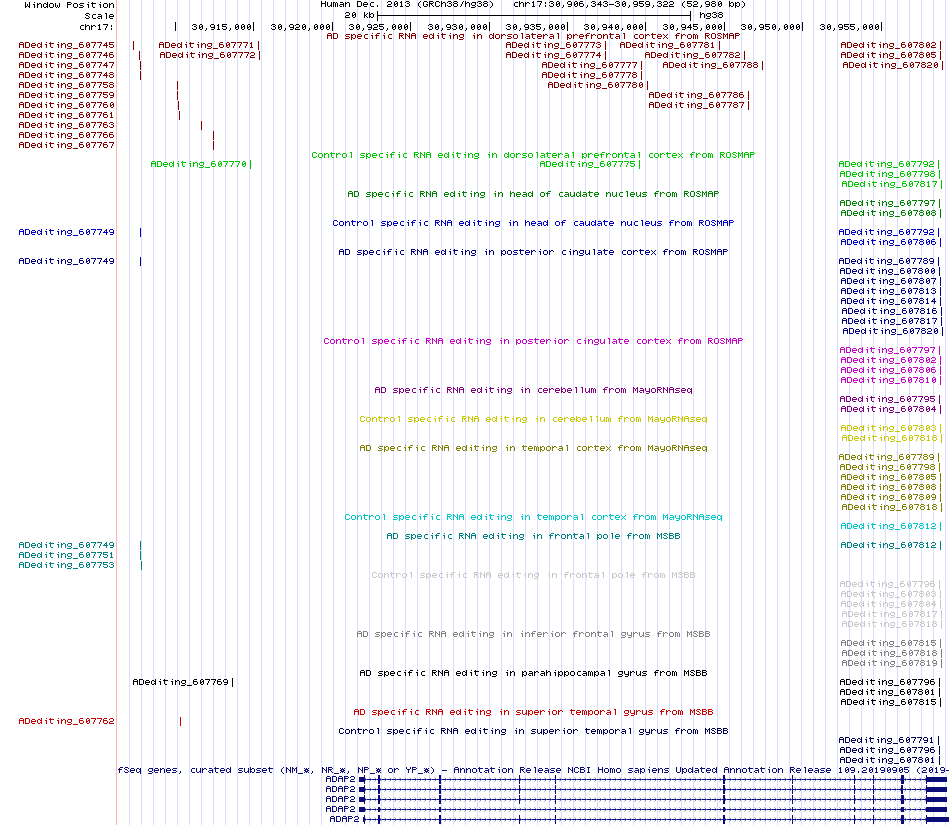950x825 pixels.
Task: Open the ADediting_607777 editing site
Action: (x=592, y=65)
